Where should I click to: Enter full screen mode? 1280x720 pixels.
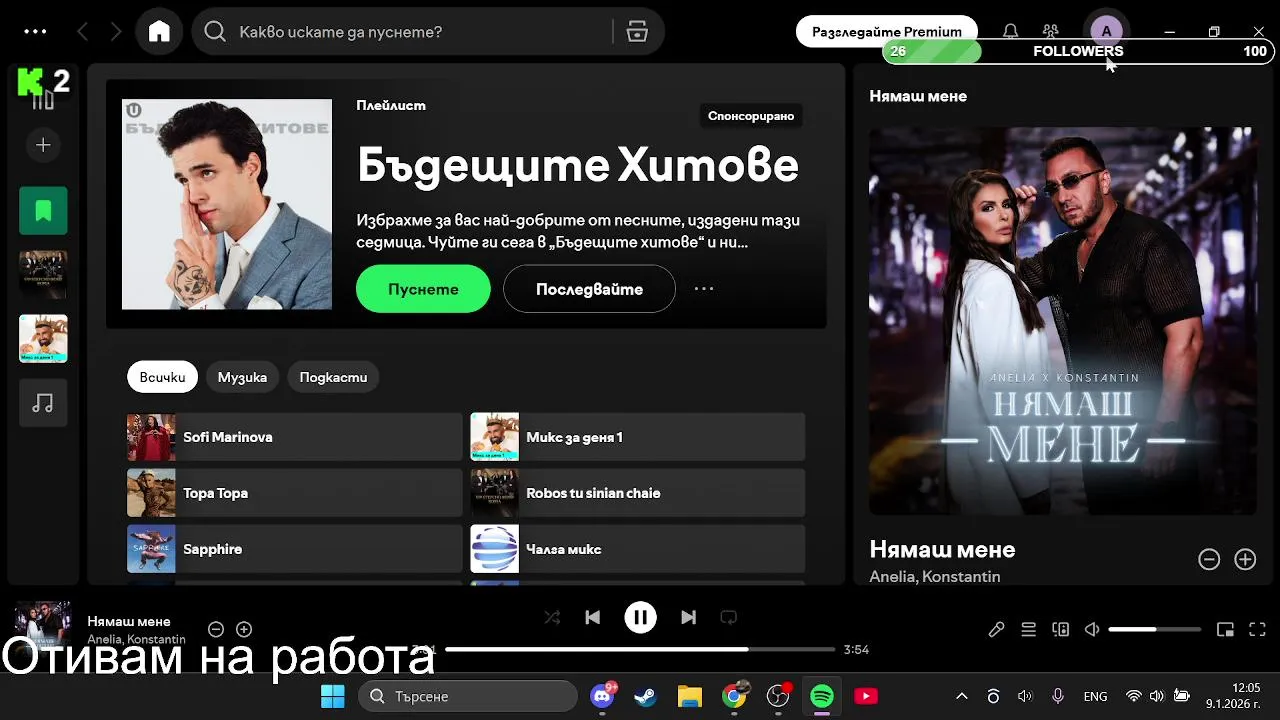coord(1258,629)
